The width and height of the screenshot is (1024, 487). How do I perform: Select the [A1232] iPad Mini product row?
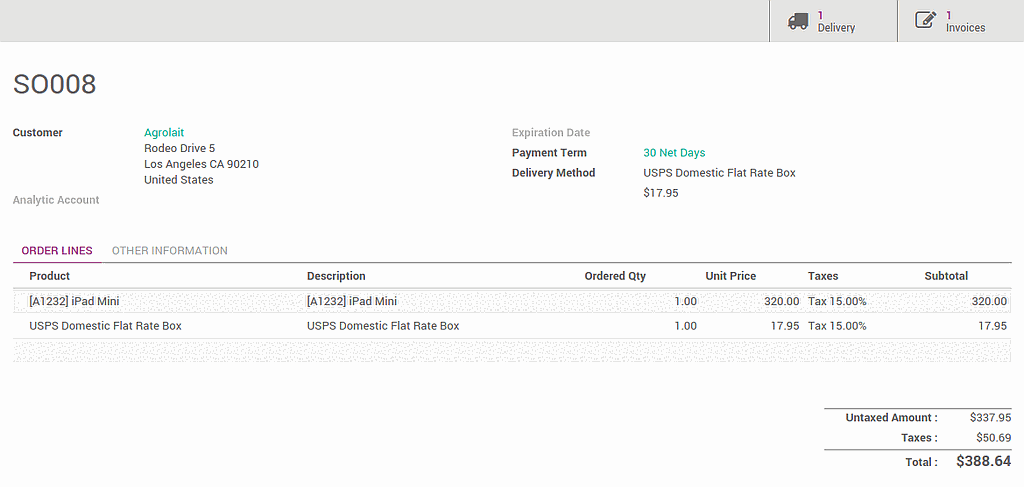click(75, 301)
